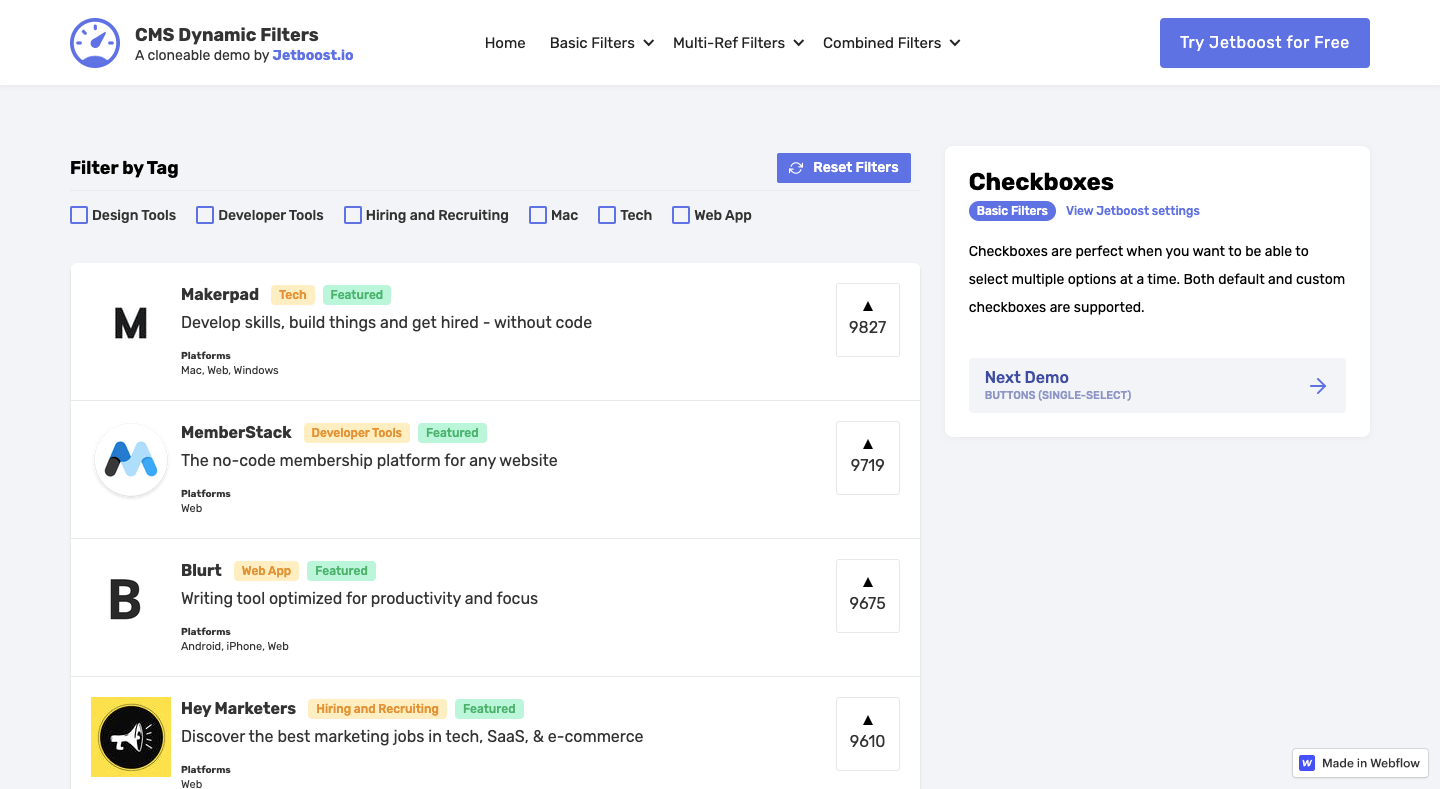1440x789 pixels.
Task: Expand the Combined Filters dropdown
Action: (889, 43)
